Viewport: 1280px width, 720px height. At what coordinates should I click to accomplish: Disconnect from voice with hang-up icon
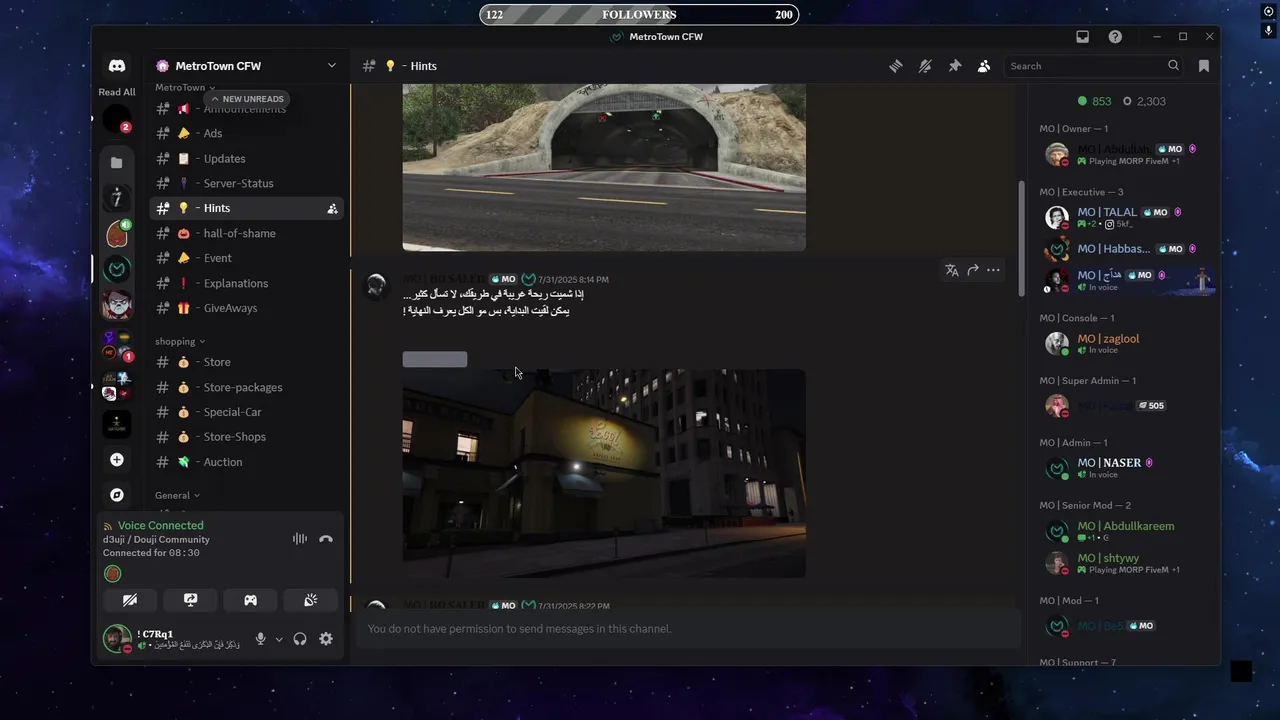pos(326,539)
